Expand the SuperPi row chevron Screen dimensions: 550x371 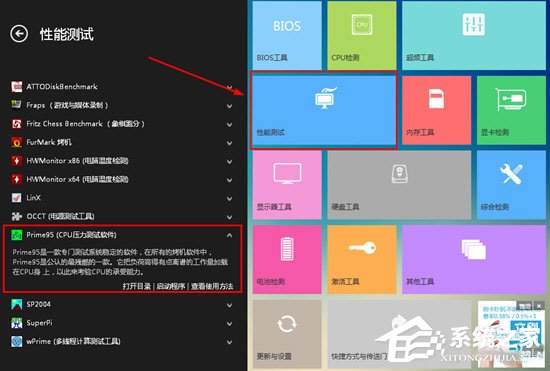(229, 323)
